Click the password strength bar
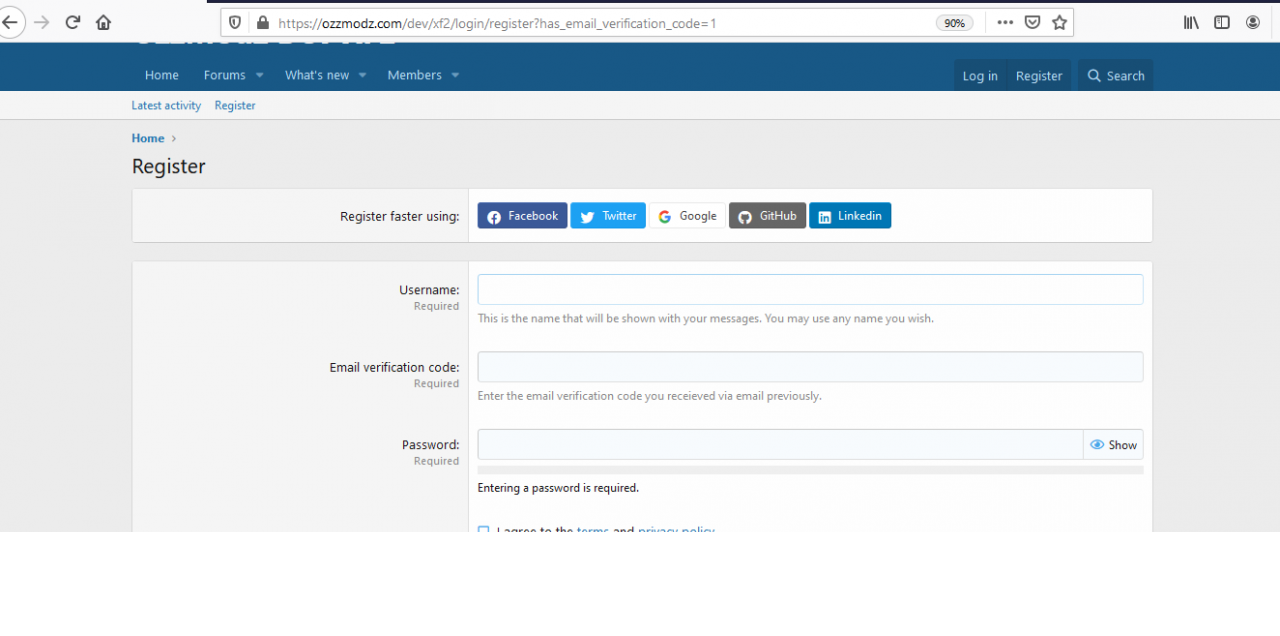Viewport: 1280px width, 636px height. point(810,468)
